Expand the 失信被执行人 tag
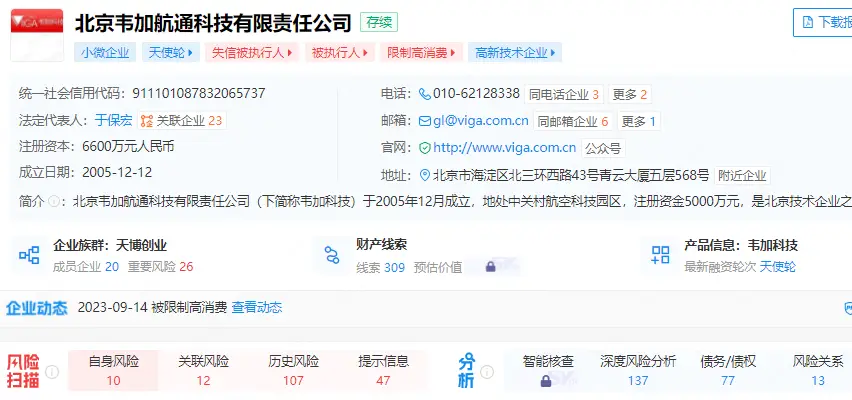Viewport: 852px width, 400px height. (x=252, y=53)
